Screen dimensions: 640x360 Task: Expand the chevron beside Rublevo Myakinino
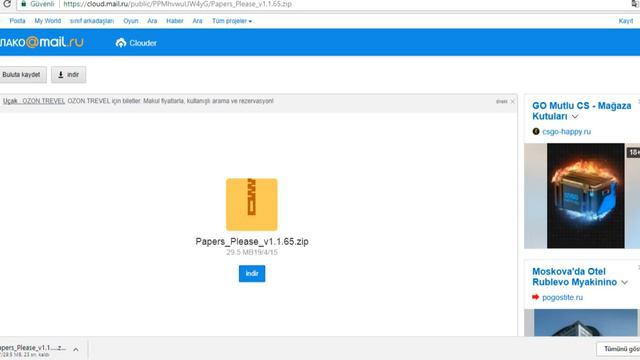pyautogui.click(x=624, y=282)
